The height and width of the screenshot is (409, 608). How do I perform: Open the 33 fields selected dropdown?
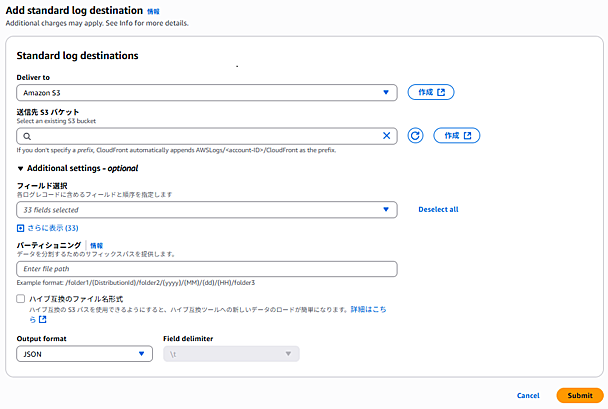[207, 210]
